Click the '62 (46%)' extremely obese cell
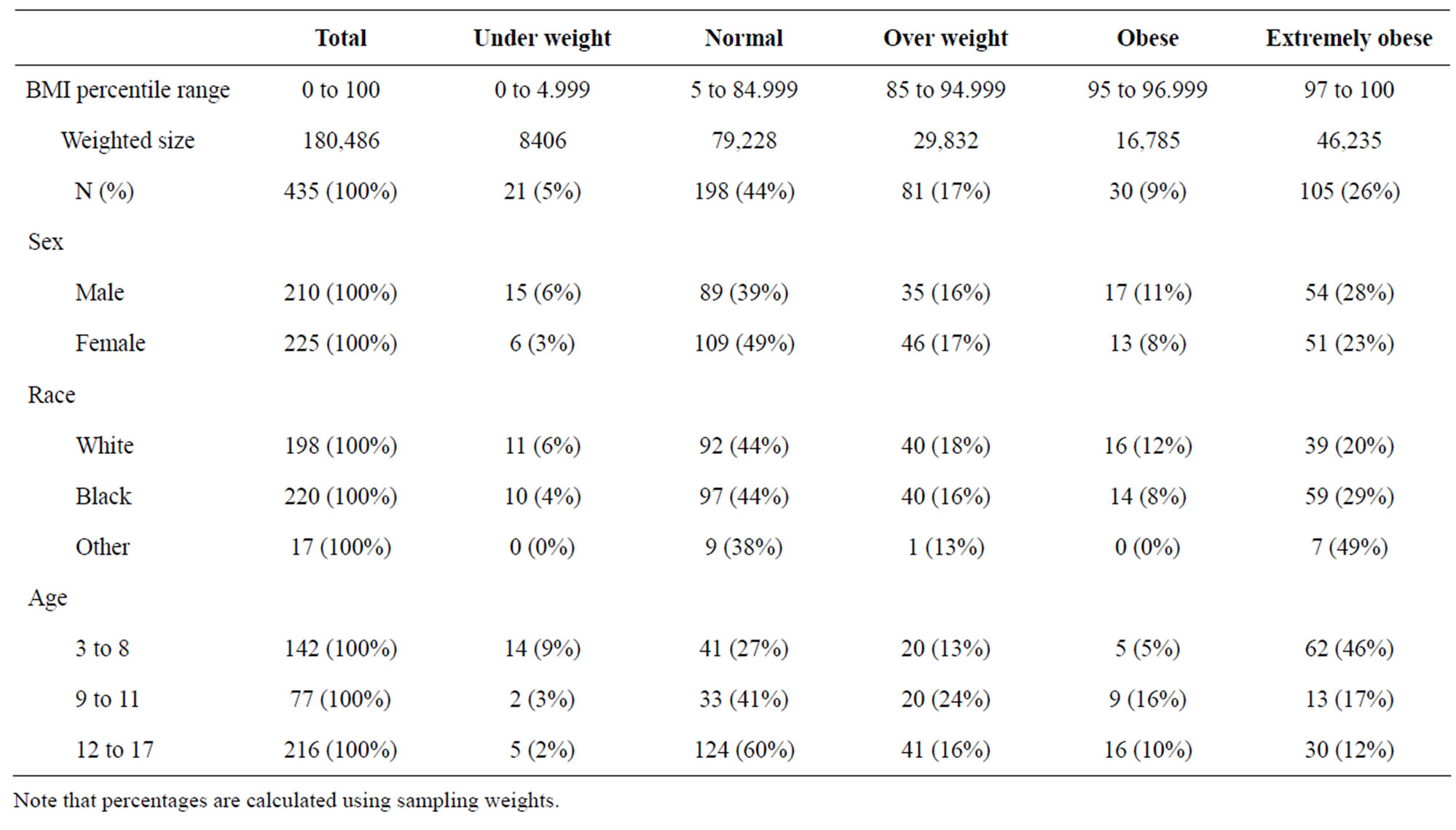The height and width of the screenshot is (830, 1456). click(1349, 648)
